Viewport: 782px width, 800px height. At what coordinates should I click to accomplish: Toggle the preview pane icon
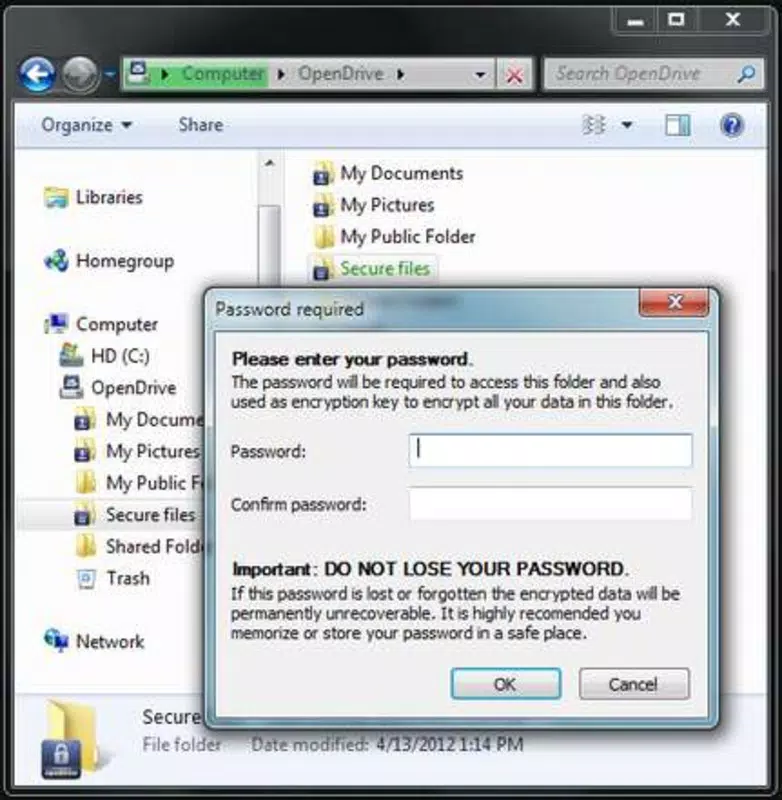[678, 126]
